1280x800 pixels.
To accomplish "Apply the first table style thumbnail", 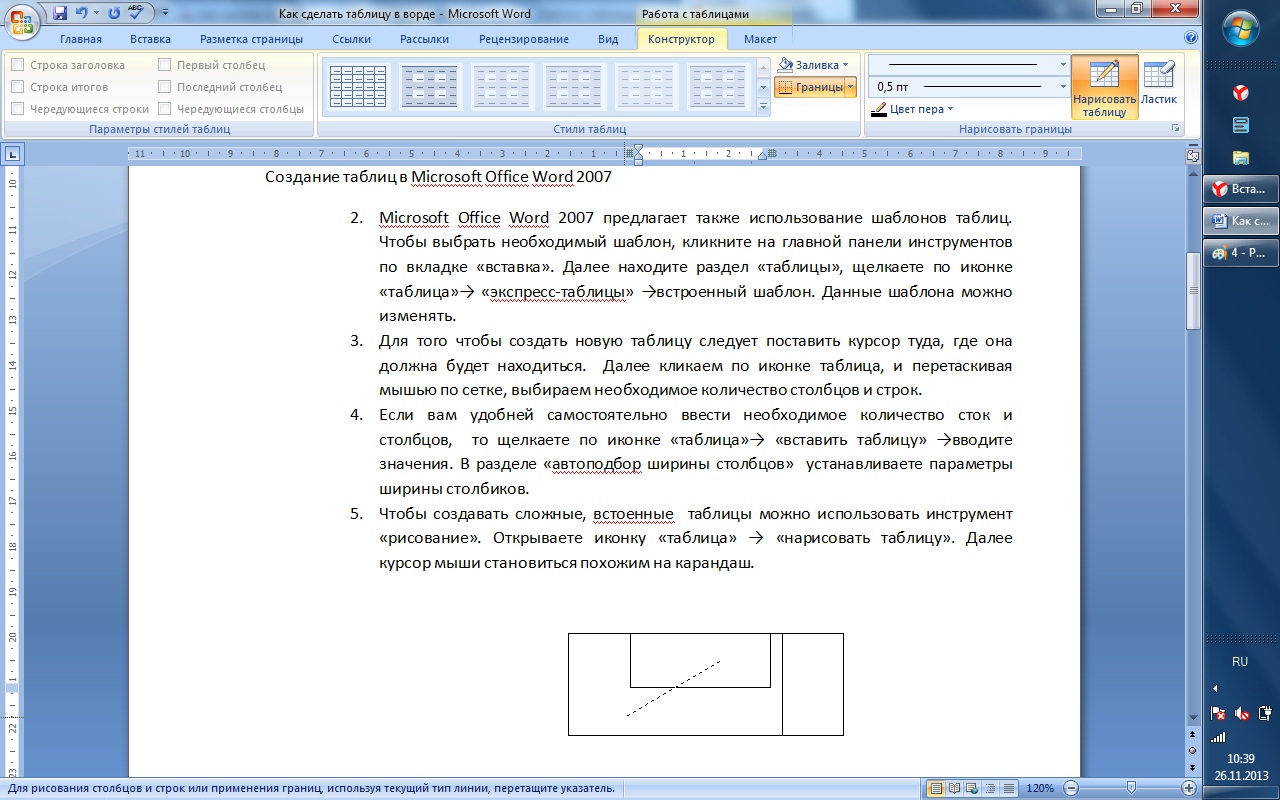I will point(358,87).
